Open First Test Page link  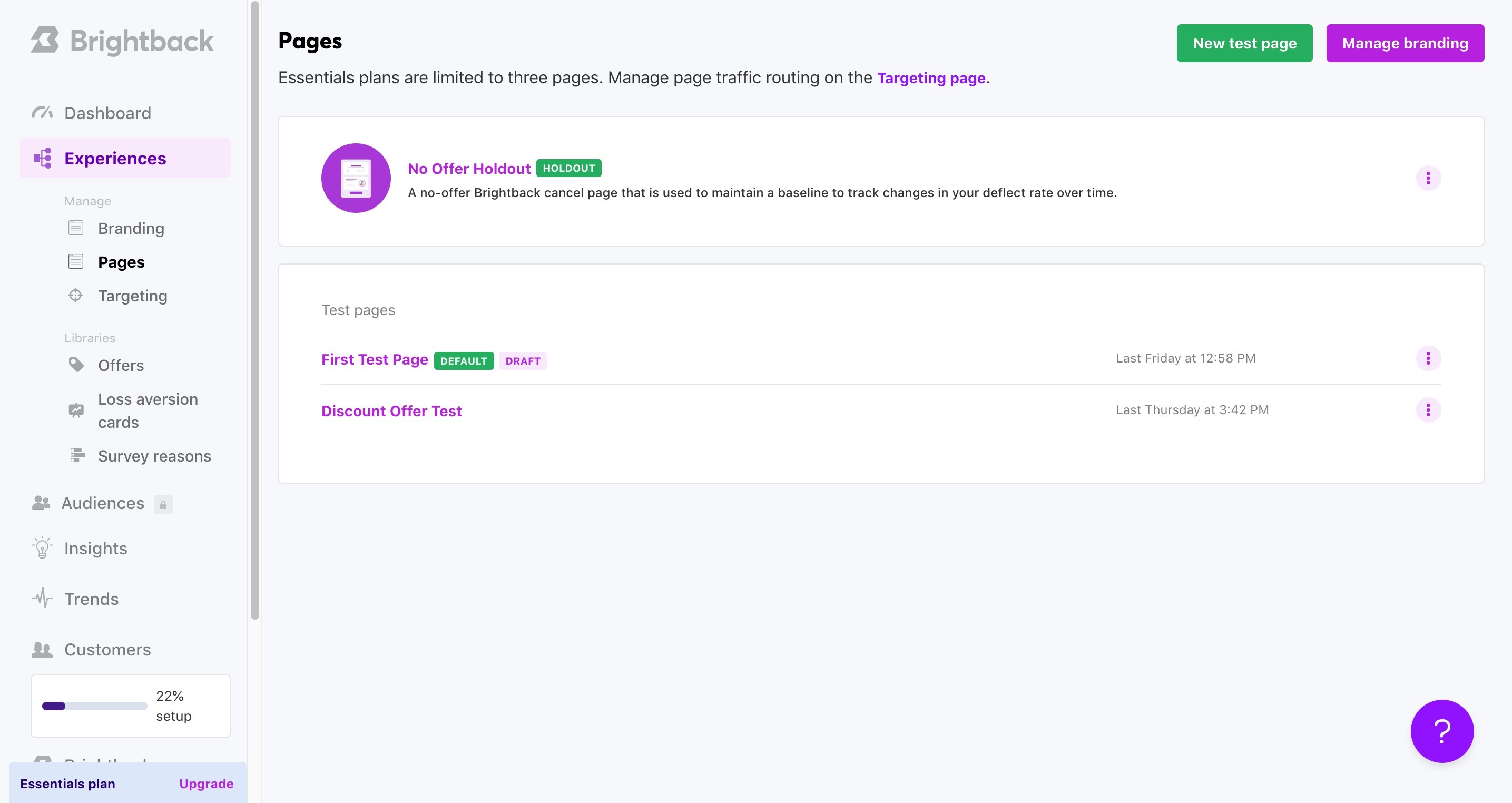pos(375,359)
